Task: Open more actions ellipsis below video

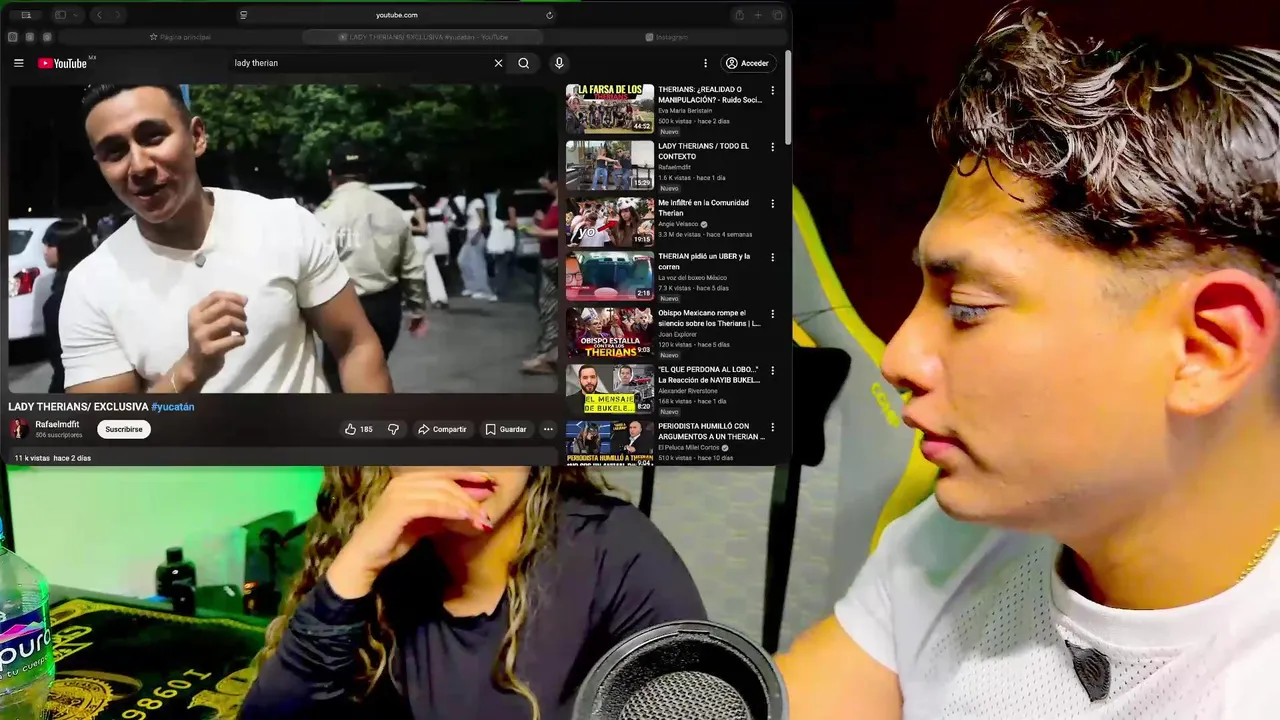Action: (x=548, y=429)
